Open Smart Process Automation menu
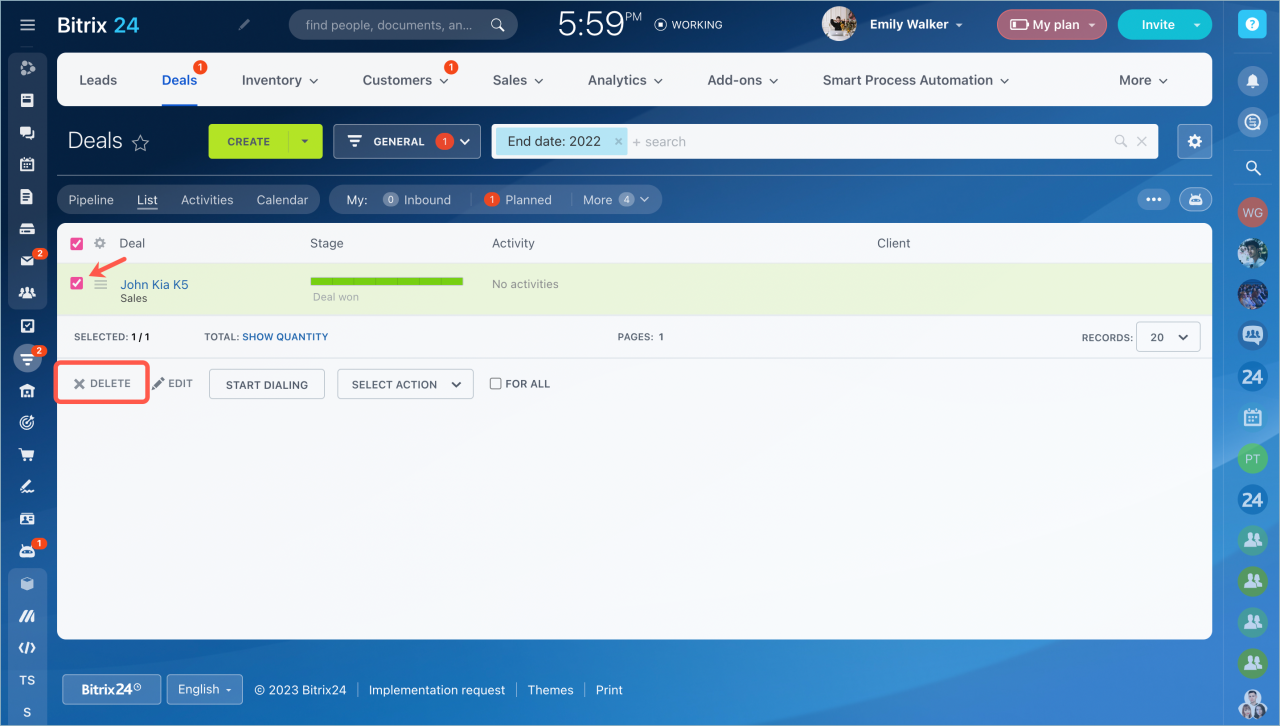The height and width of the screenshot is (726, 1280). 916,80
